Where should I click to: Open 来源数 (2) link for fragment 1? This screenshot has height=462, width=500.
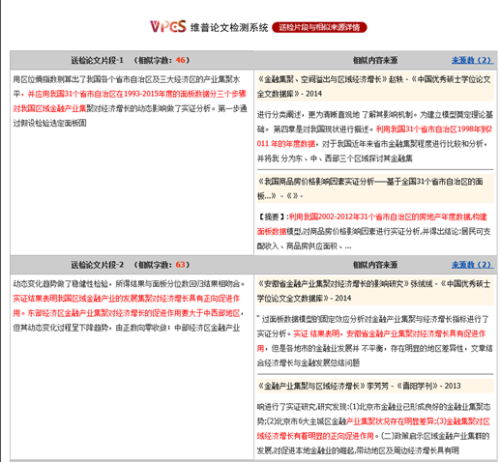click(x=472, y=60)
